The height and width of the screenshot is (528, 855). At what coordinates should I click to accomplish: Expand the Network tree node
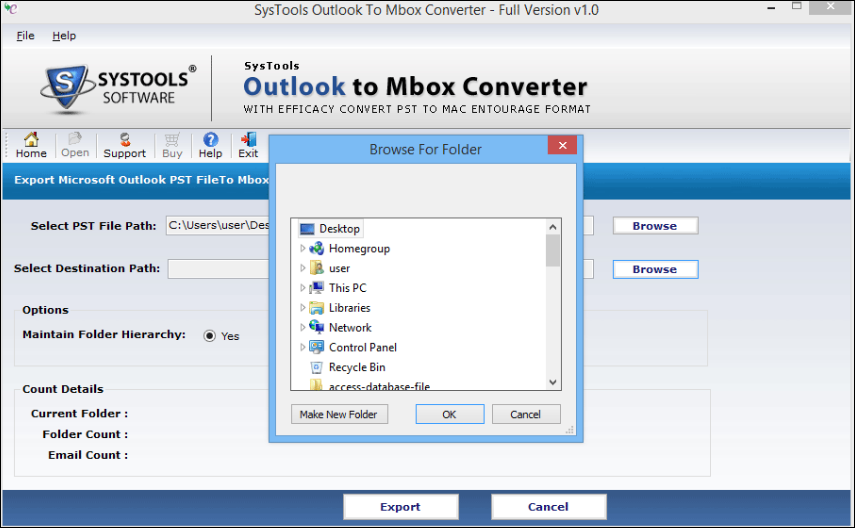(303, 327)
